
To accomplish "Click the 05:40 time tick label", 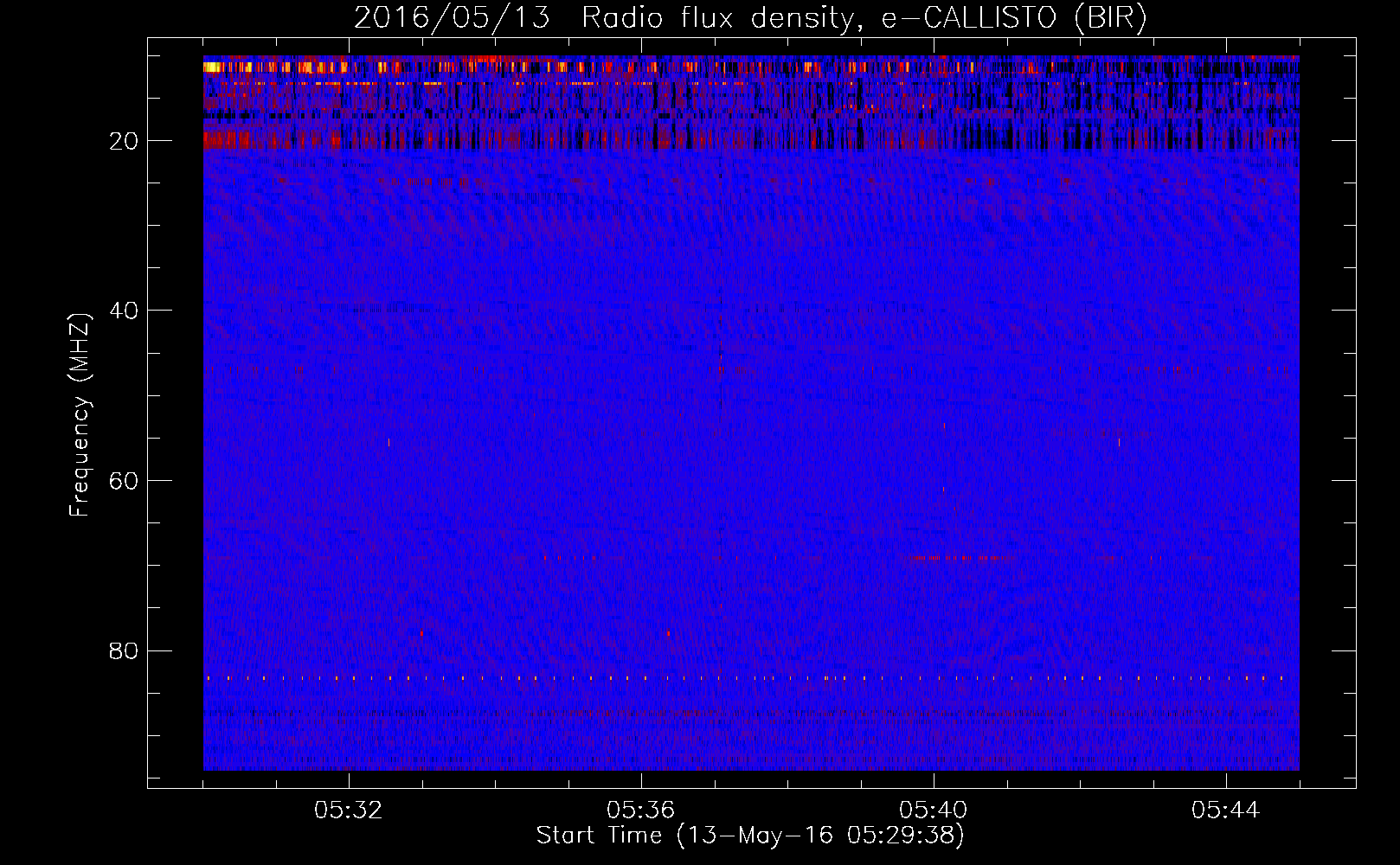I will click(x=934, y=811).
